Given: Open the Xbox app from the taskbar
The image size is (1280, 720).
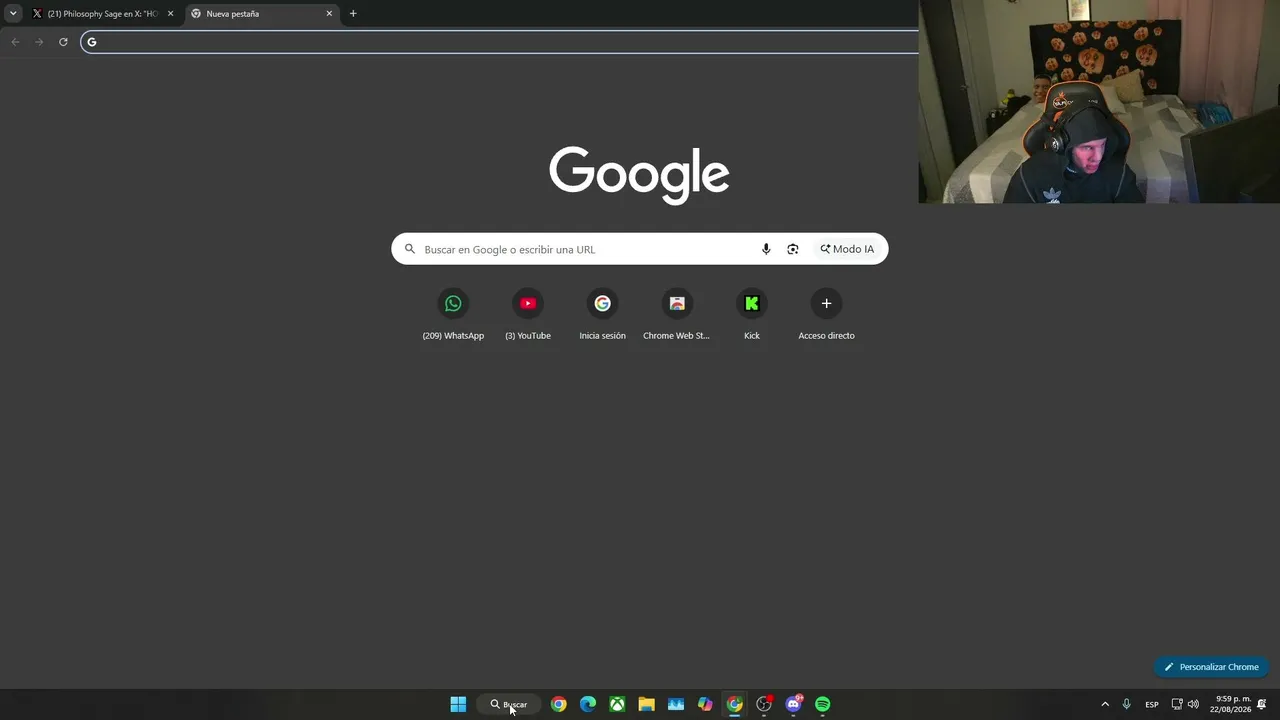Looking at the screenshot, I should pyautogui.click(x=618, y=704).
